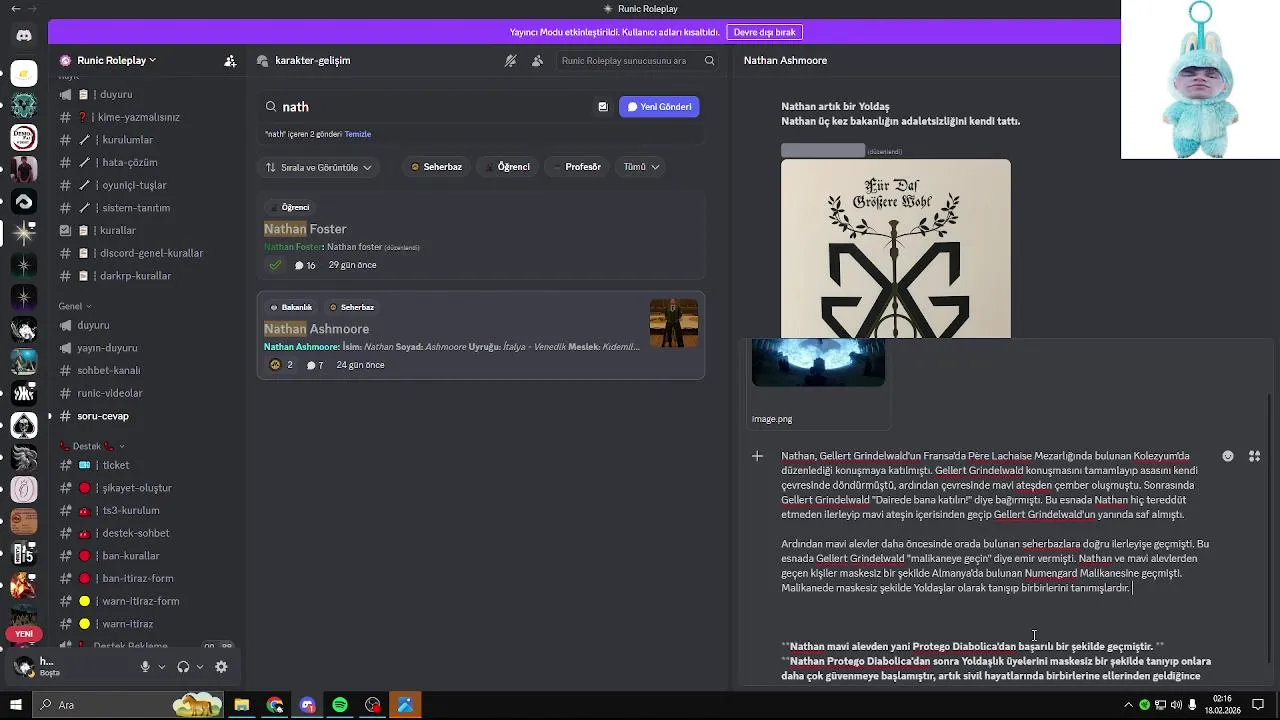Filter posts by Seherbaz tag
1280x720 pixels.
[x=436, y=167]
